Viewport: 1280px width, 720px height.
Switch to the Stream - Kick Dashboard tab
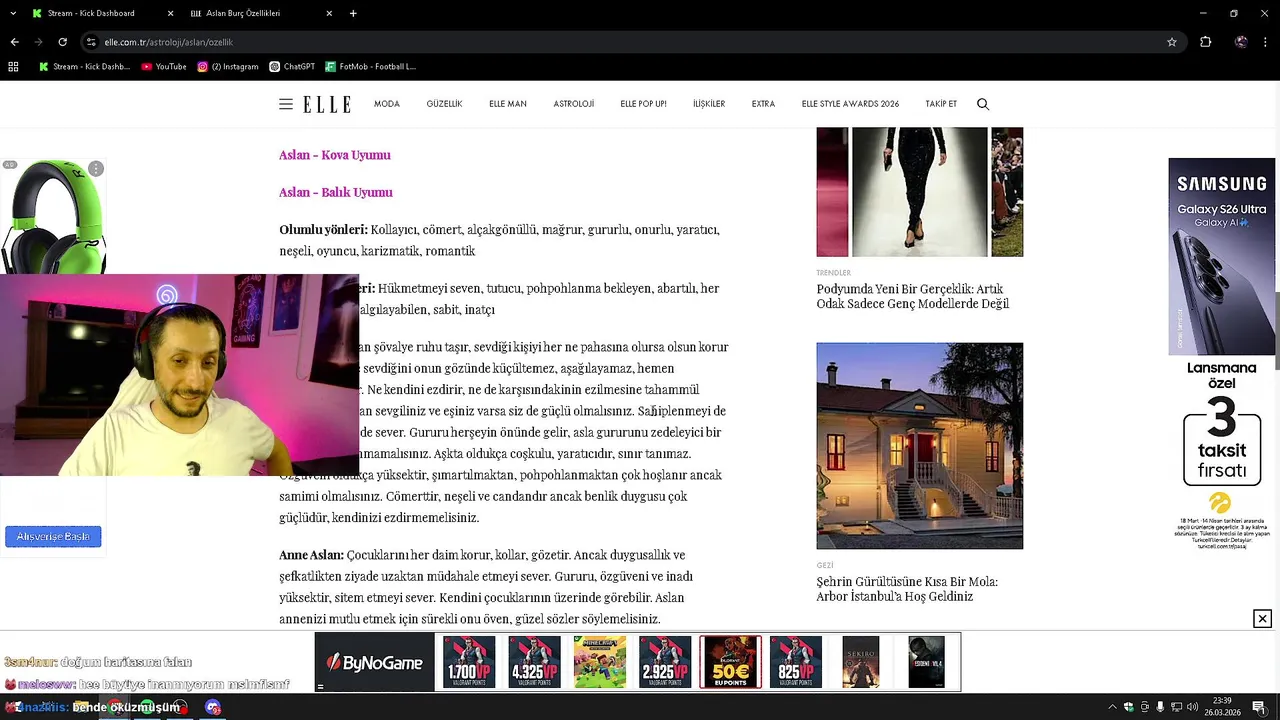[x=100, y=13]
